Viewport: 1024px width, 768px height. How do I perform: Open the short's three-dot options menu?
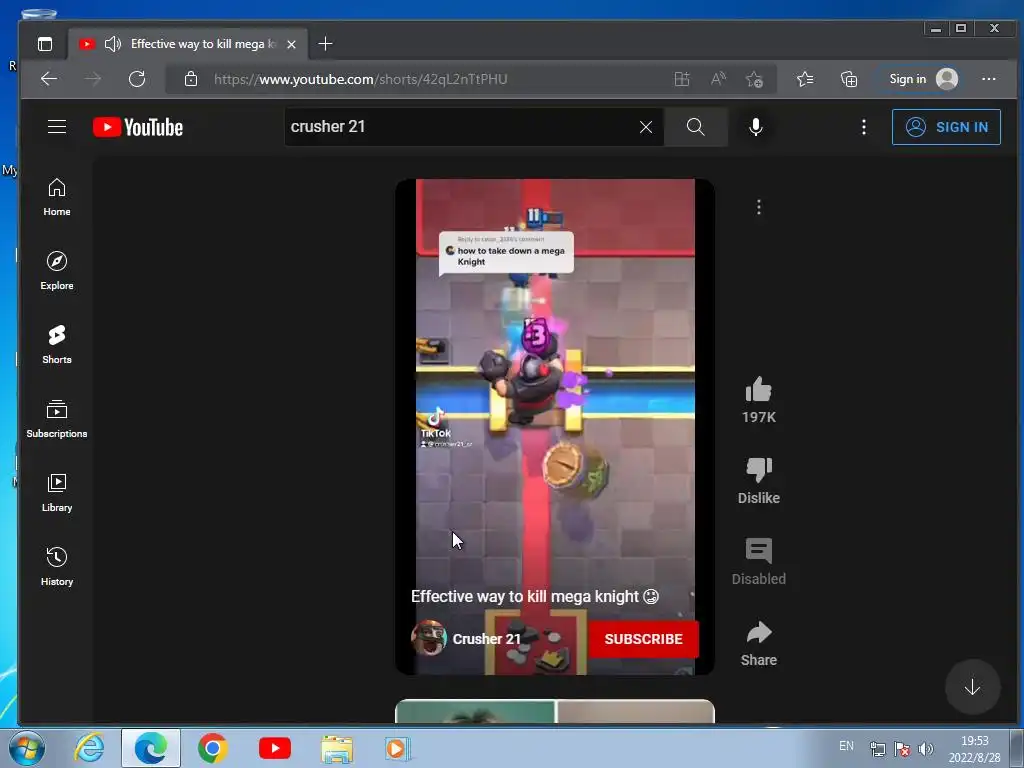[x=758, y=207]
